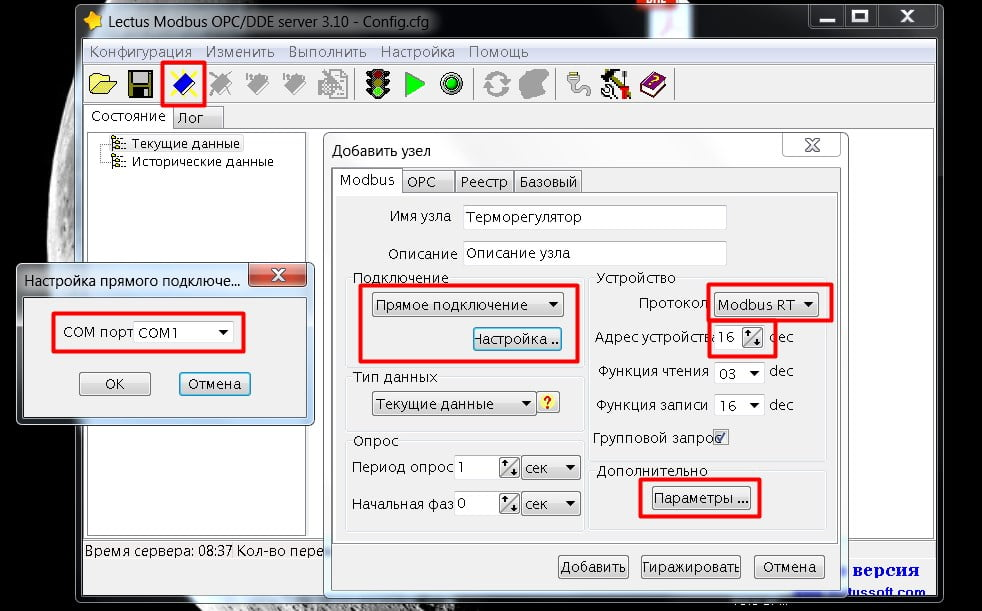The image size is (982, 611).
Task: Cancel the Добавить узел dialog with Отмена
Action: [x=789, y=567]
